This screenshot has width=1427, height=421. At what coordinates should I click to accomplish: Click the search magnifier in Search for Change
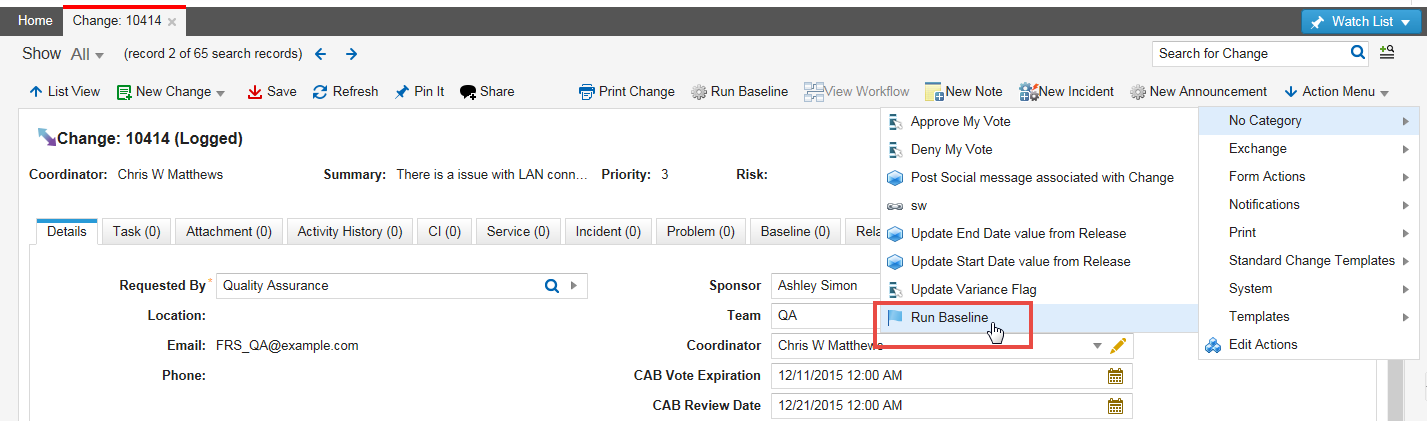tap(1358, 53)
